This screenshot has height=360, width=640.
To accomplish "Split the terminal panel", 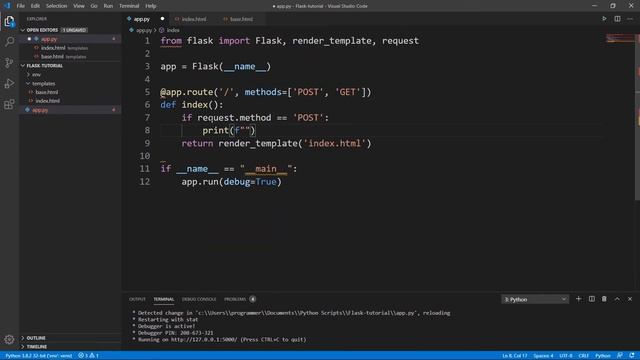I will 591,299.
